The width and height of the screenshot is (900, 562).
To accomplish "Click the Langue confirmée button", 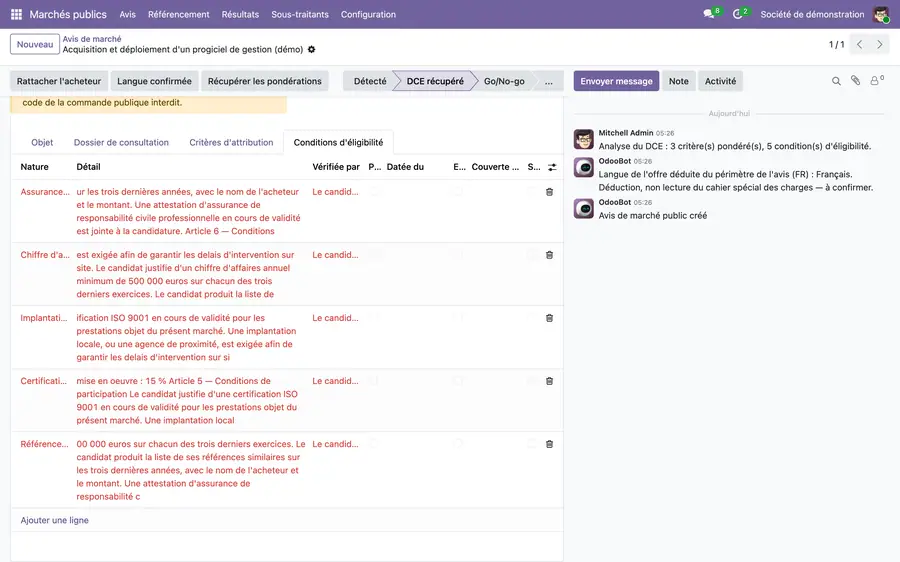I will [x=154, y=81].
